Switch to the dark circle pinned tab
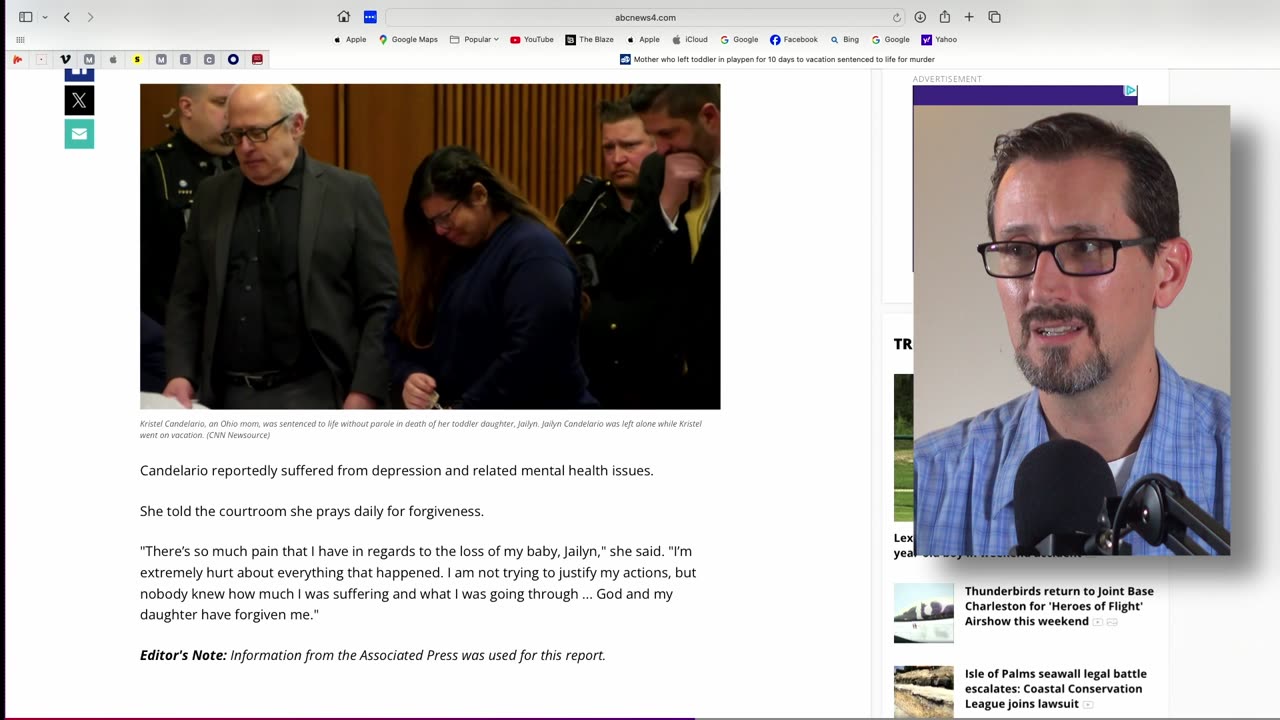Screen dimensions: 1280x720 233,60
